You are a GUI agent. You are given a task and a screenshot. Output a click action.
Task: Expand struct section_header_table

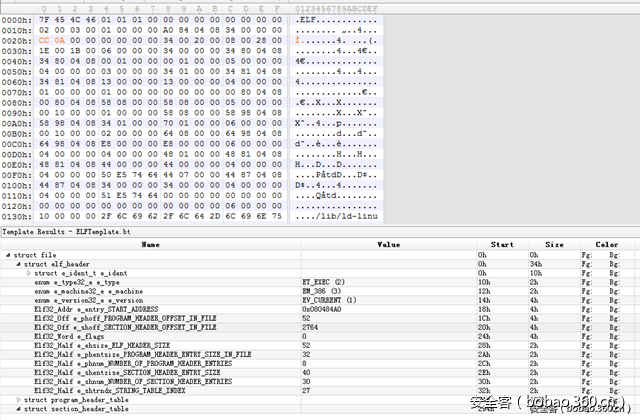[x=17, y=408]
